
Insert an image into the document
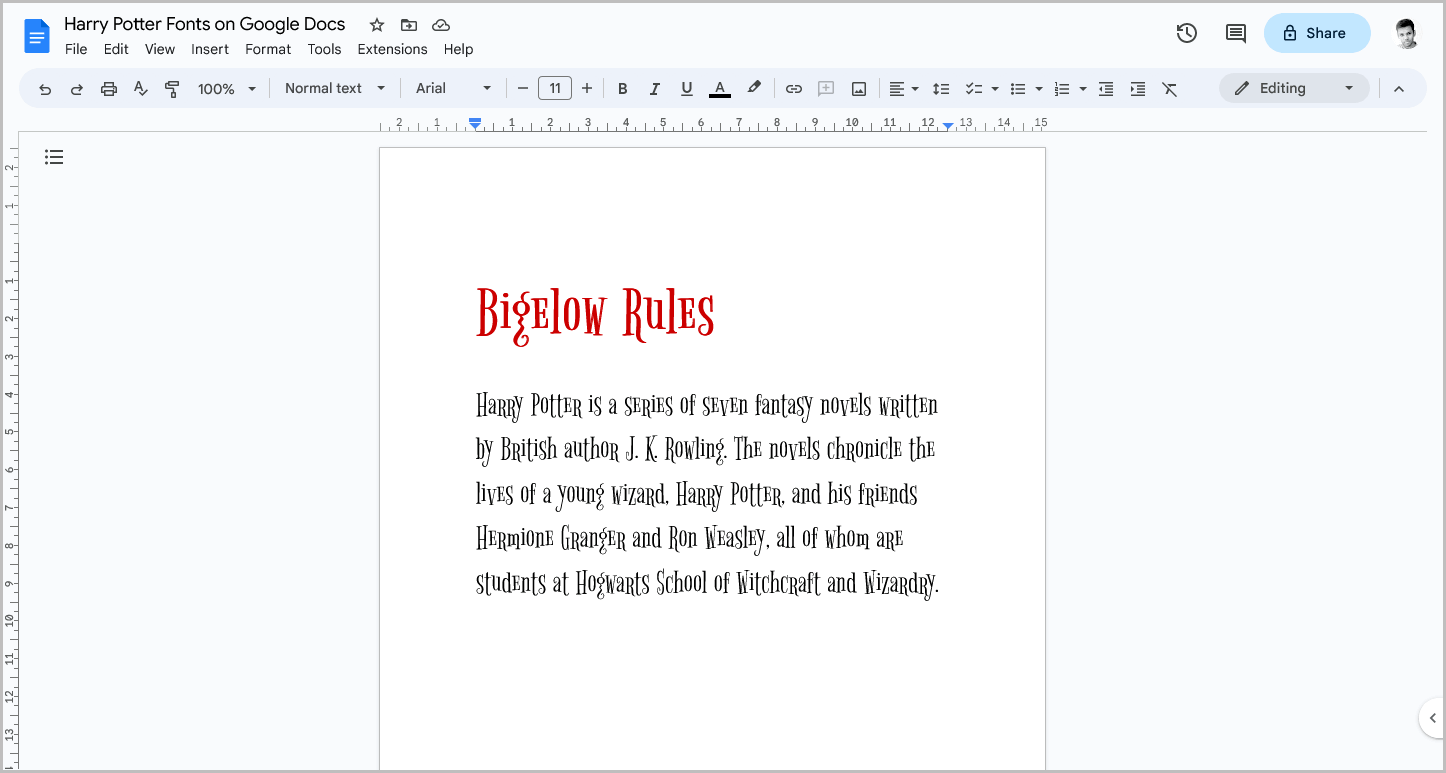tap(858, 88)
